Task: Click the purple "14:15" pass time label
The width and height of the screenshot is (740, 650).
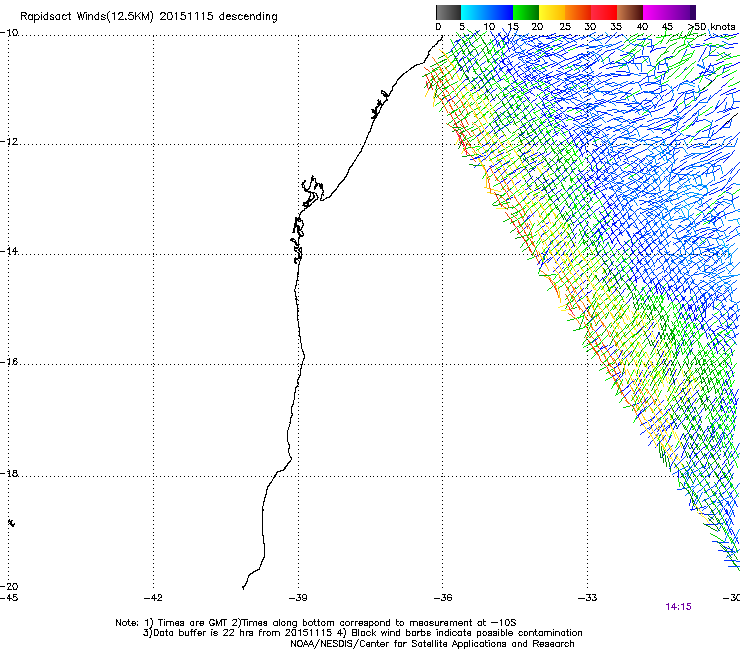Action: [678, 607]
